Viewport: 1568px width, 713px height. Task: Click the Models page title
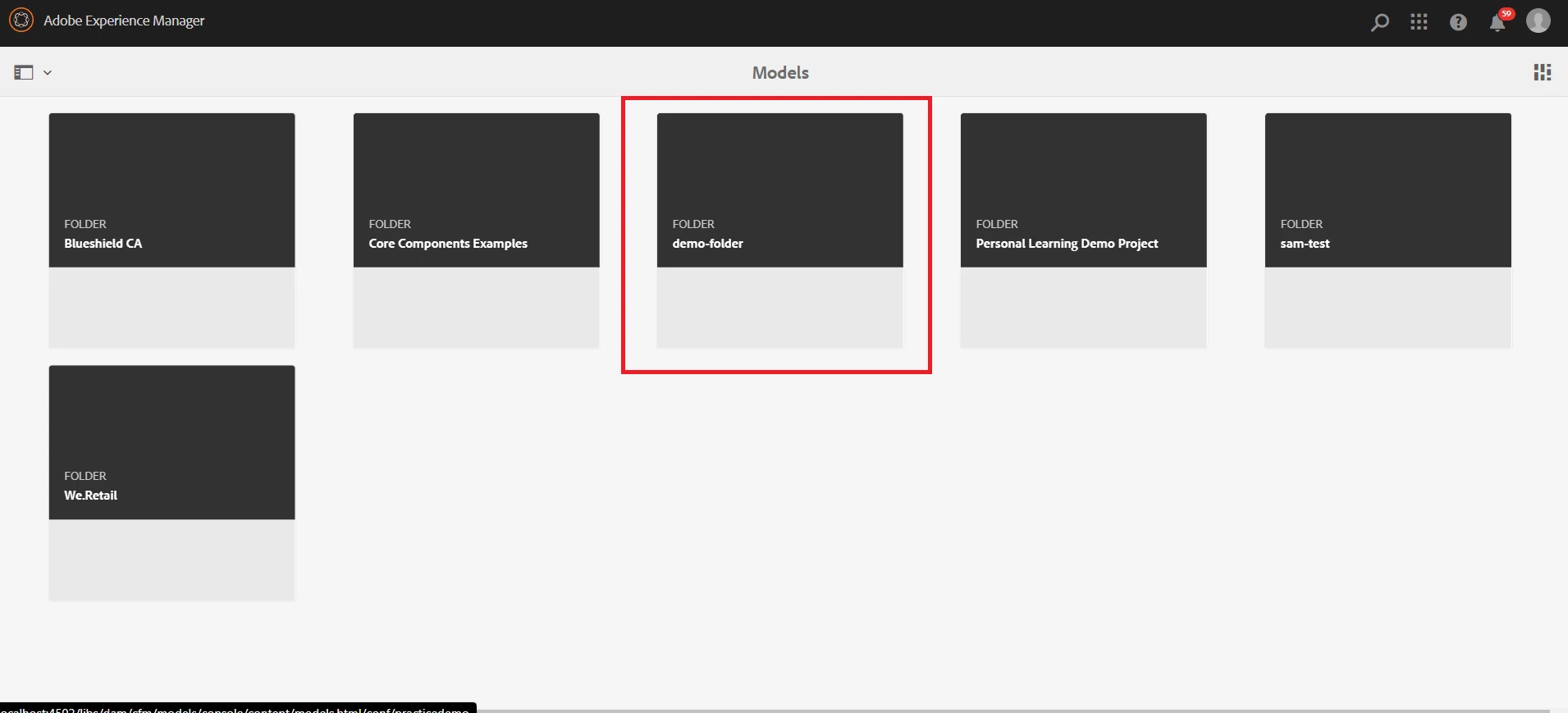[x=780, y=73]
